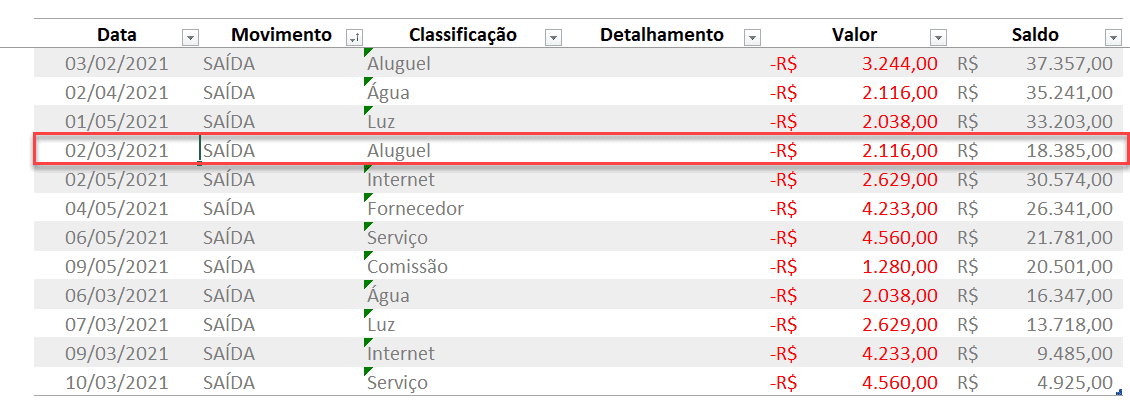
Task: Select the Saldo cell showing 37.357,00
Action: [x=1036, y=63]
